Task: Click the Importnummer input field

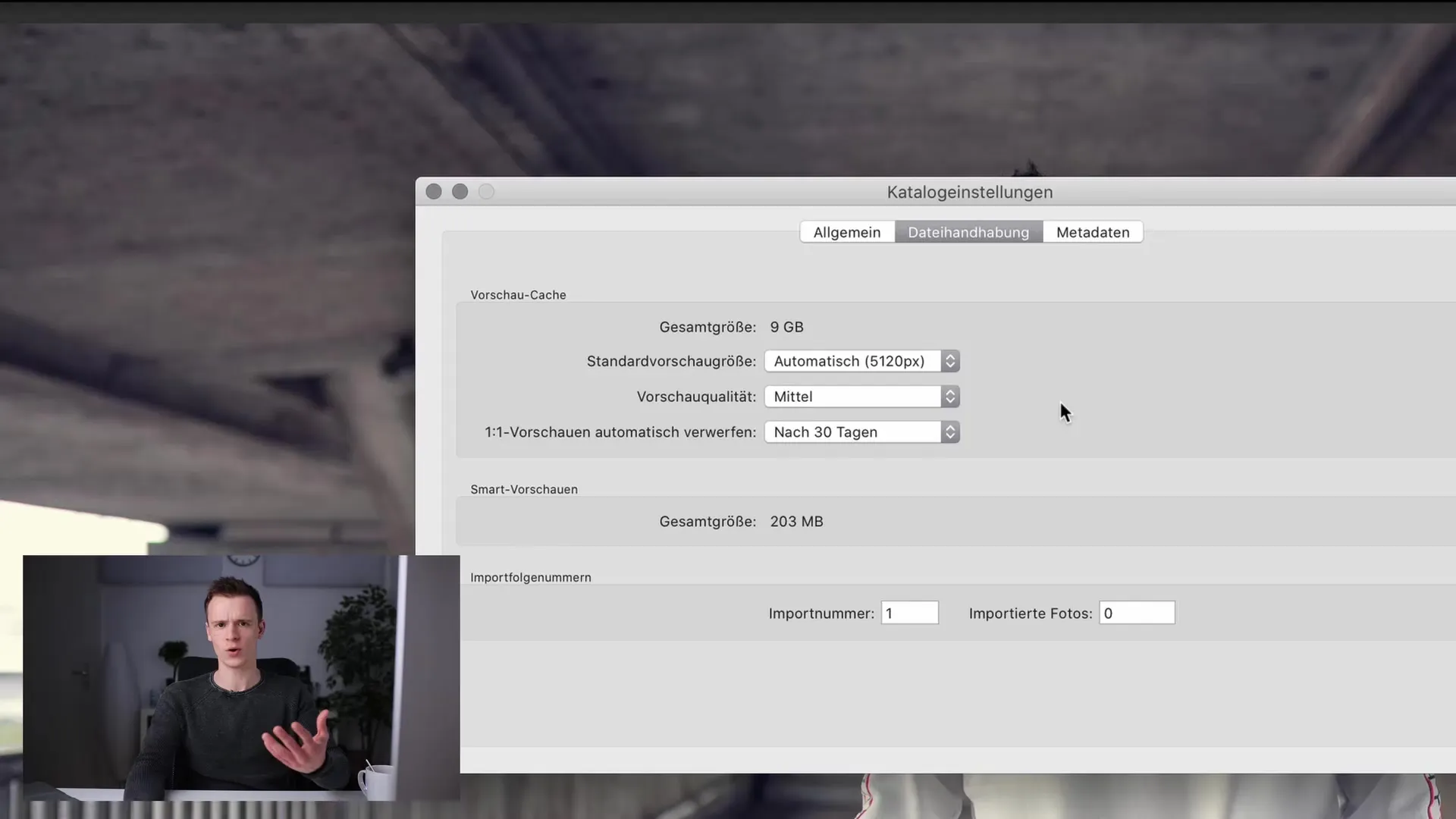Action: pos(909,613)
